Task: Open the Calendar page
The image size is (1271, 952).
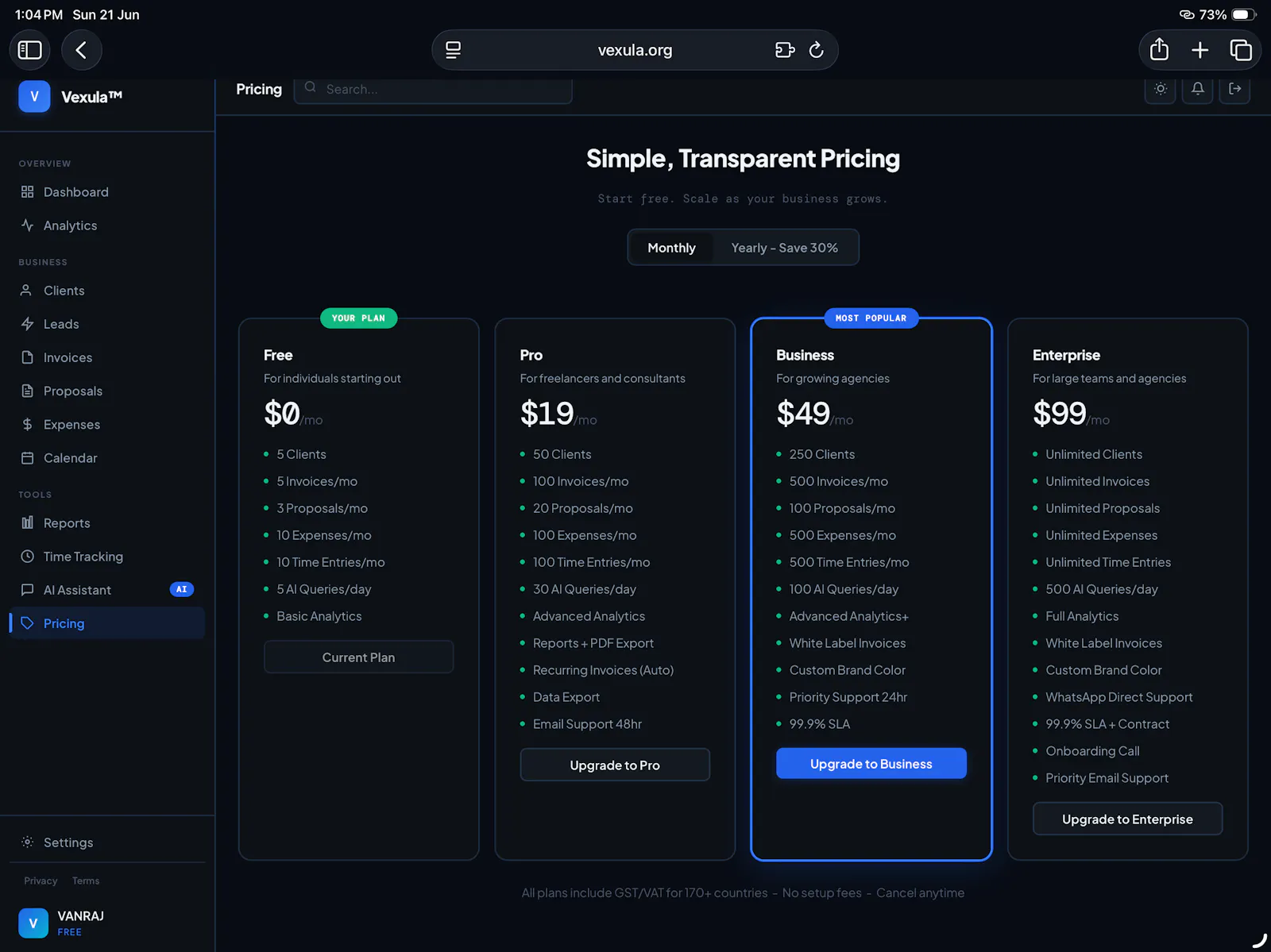Action: (x=107, y=458)
